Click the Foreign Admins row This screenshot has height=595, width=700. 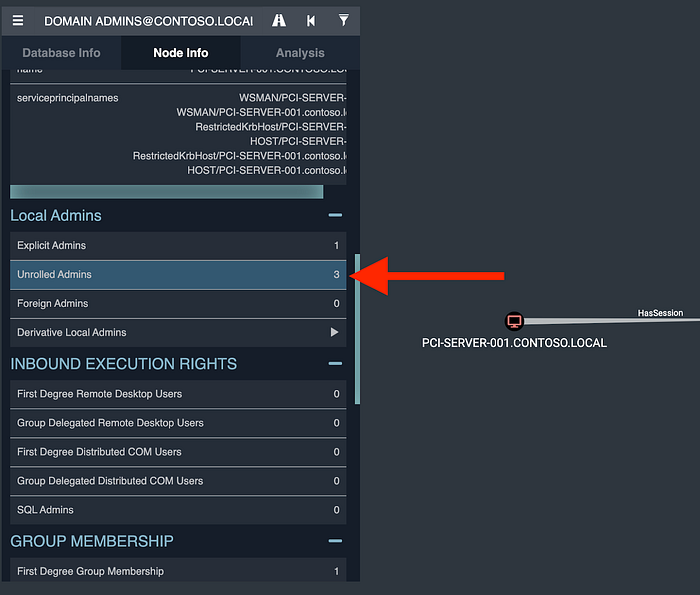[x=178, y=304]
